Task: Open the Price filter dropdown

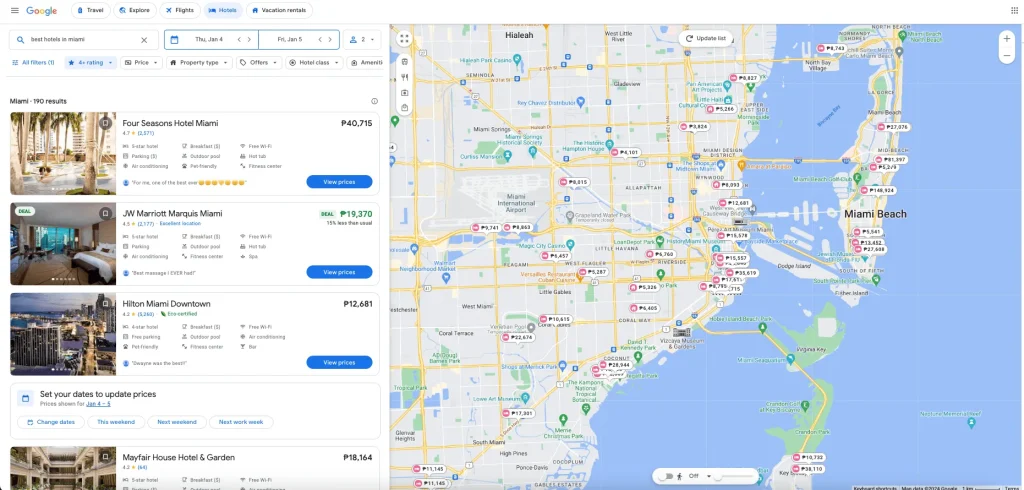Action: 141,63
